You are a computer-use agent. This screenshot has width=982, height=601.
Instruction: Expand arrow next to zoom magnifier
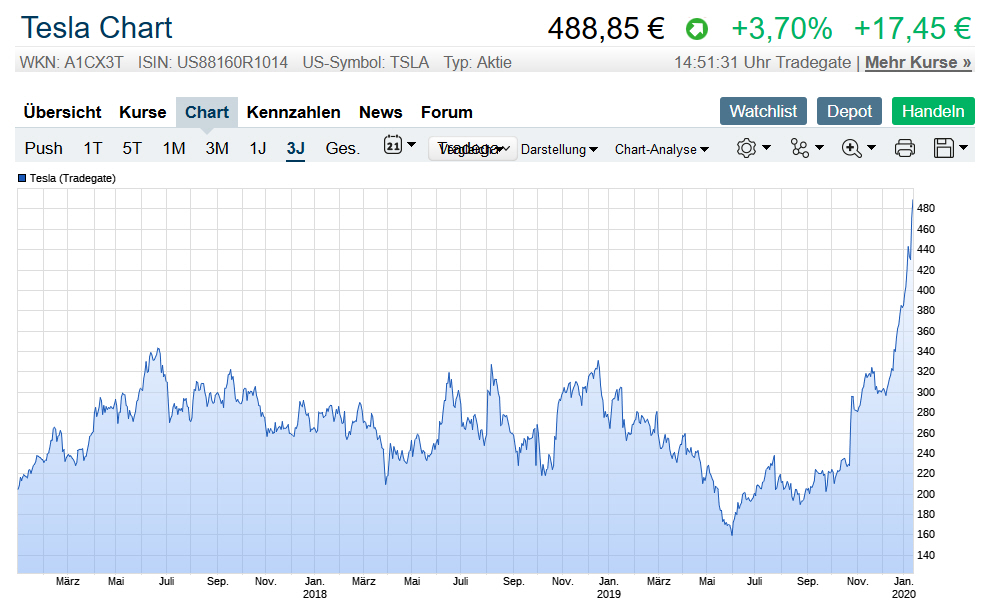[x=871, y=148]
